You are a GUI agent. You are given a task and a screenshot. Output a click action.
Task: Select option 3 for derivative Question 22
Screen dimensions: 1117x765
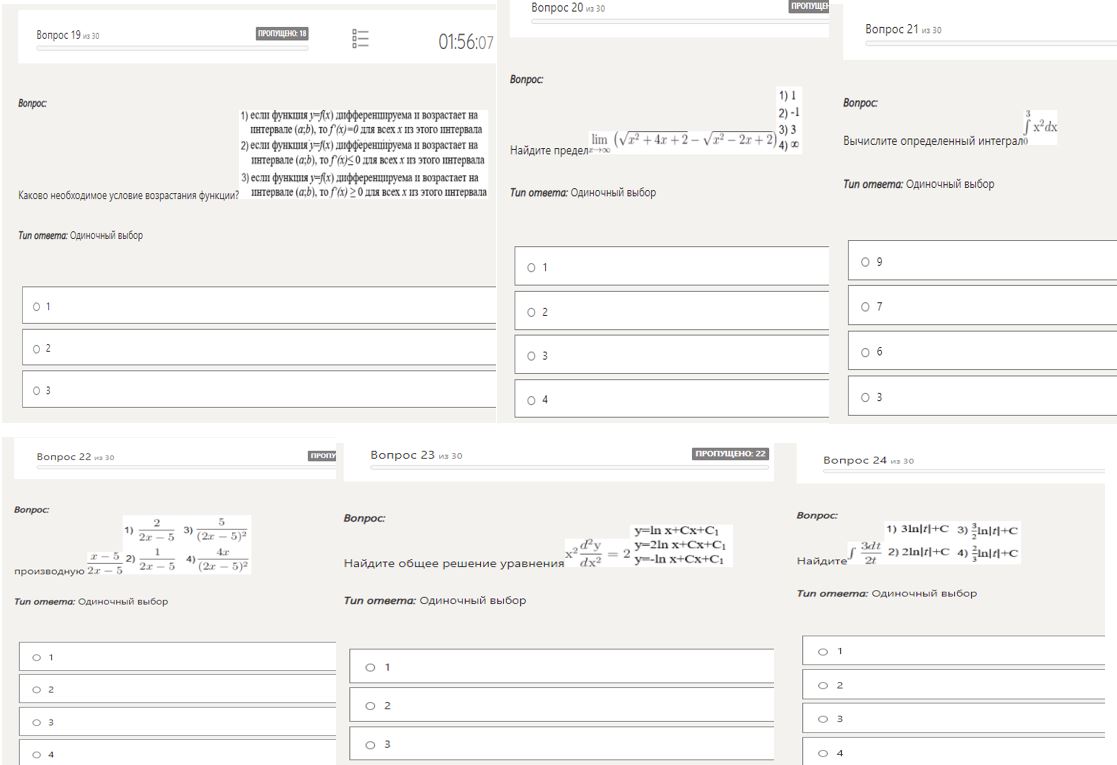pos(37,721)
